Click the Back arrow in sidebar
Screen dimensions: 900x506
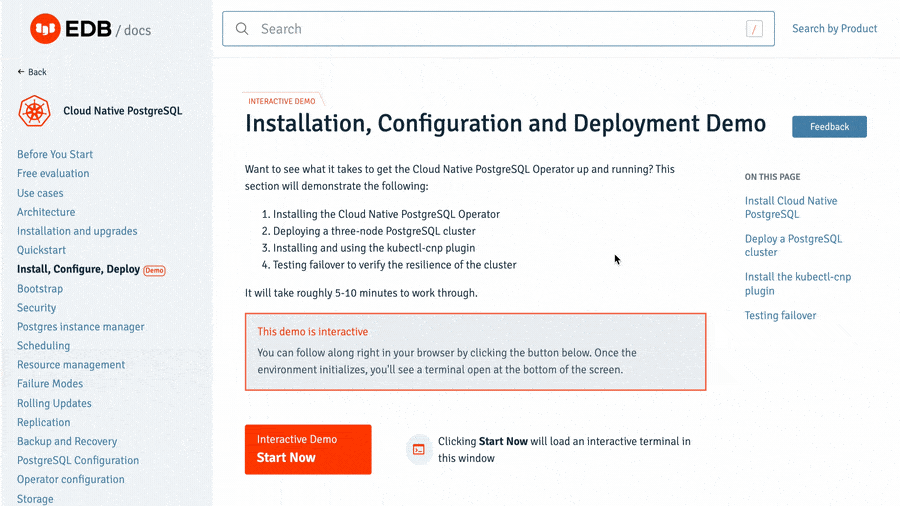pyautogui.click(x=22, y=72)
